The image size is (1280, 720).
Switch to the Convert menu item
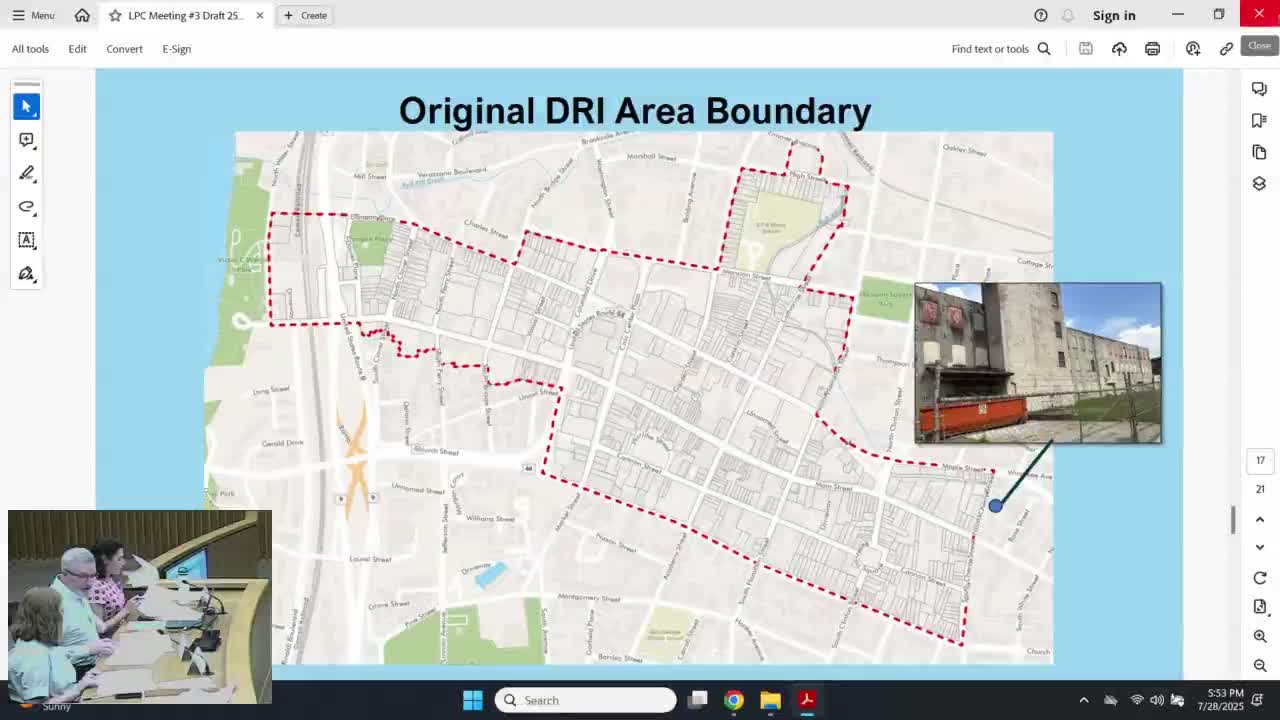tap(124, 48)
